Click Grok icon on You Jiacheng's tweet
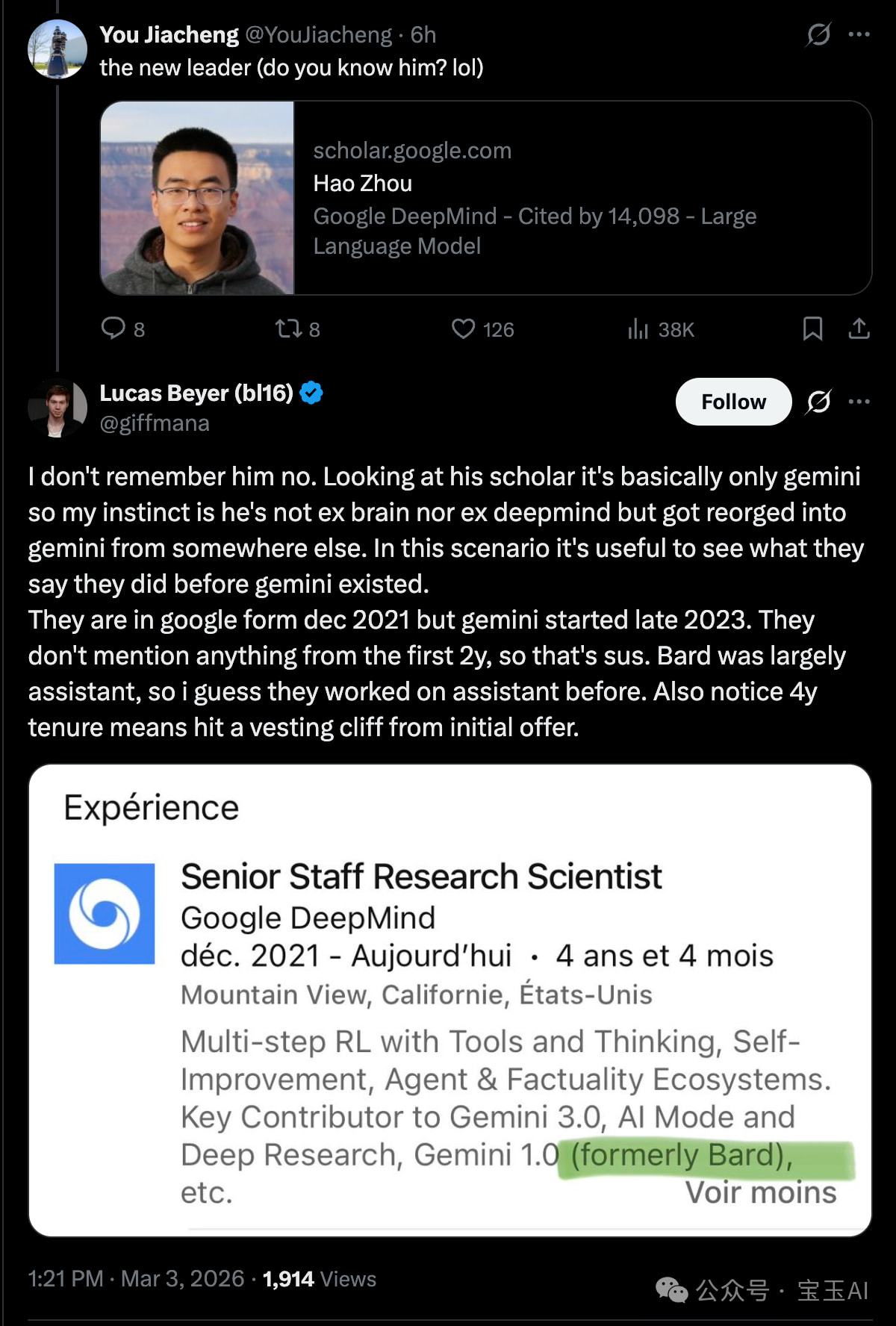This screenshot has width=896, height=1326. tap(818, 34)
